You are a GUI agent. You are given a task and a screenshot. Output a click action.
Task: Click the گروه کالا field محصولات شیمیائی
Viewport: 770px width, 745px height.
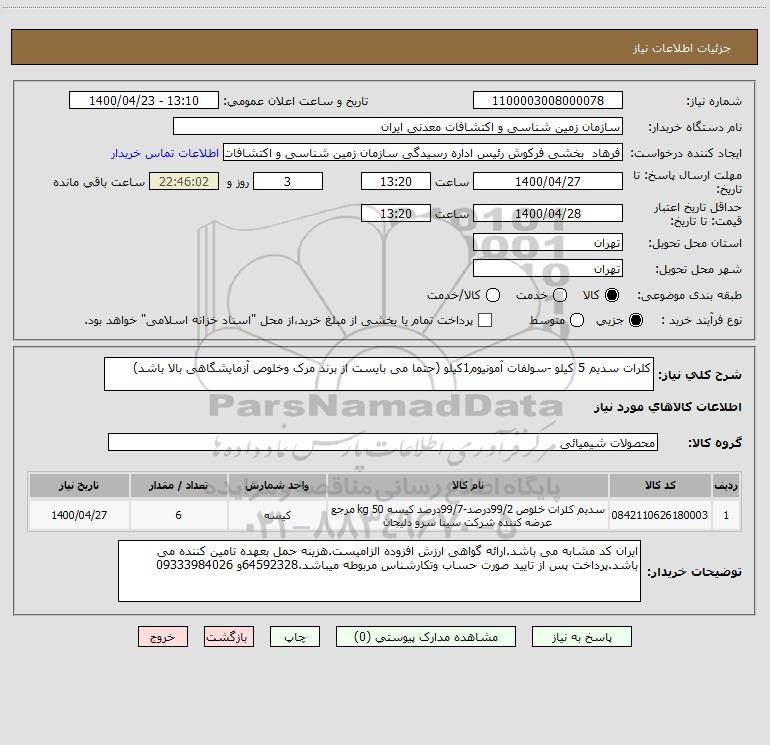[383, 442]
